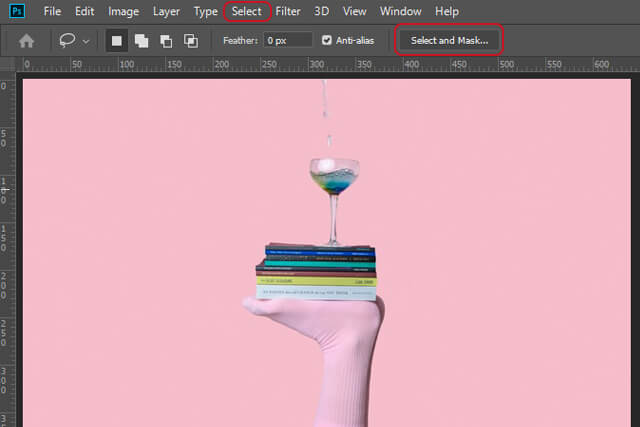
Task: Open the View menu
Action: click(354, 11)
